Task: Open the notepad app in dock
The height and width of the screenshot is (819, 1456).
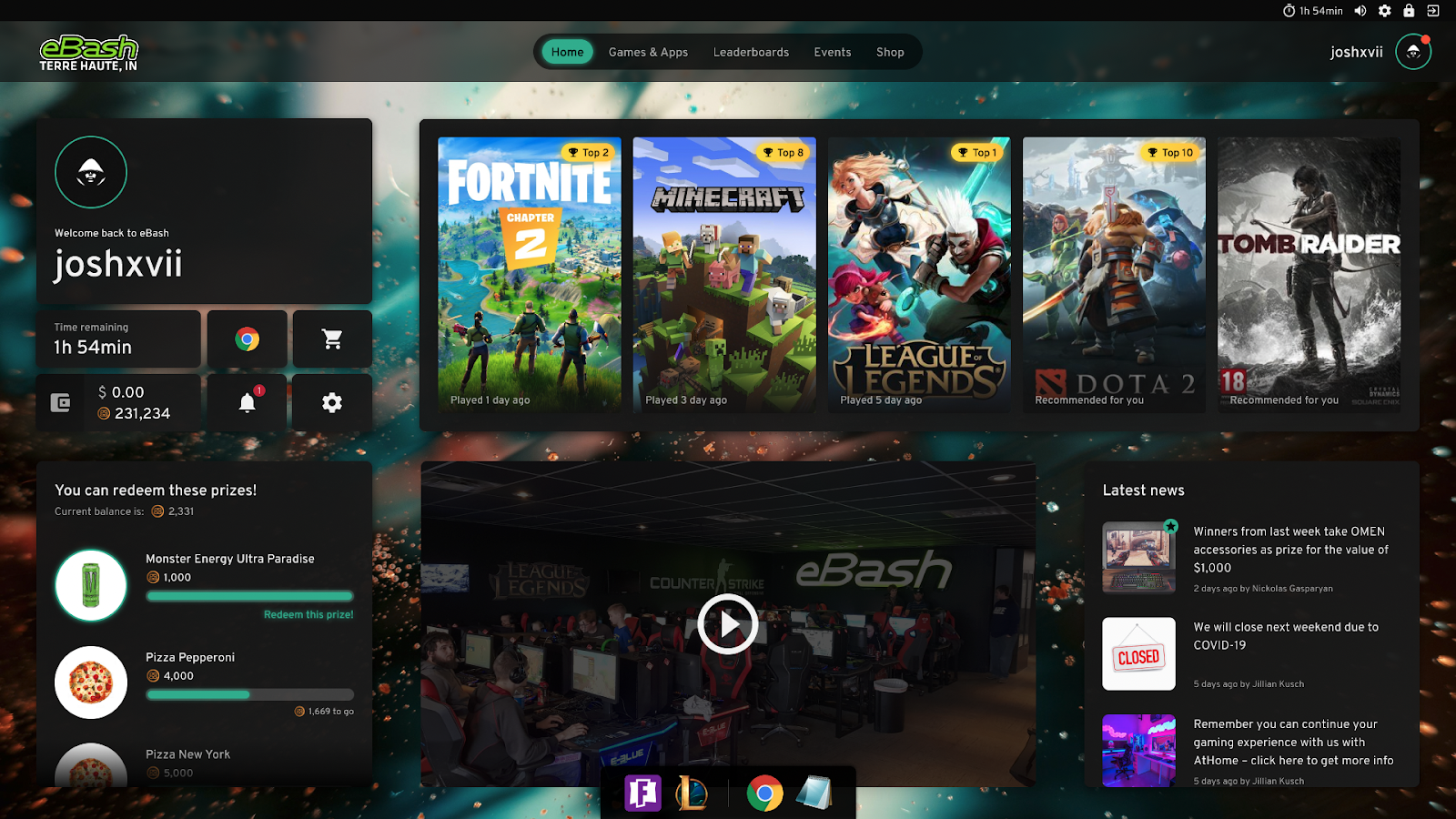Action: pos(814,794)
